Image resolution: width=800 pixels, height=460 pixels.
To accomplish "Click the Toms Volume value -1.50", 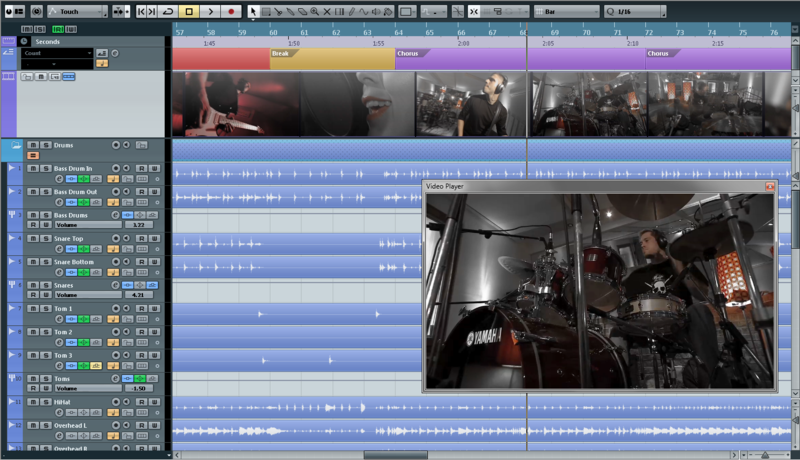I will click(139, 388).
